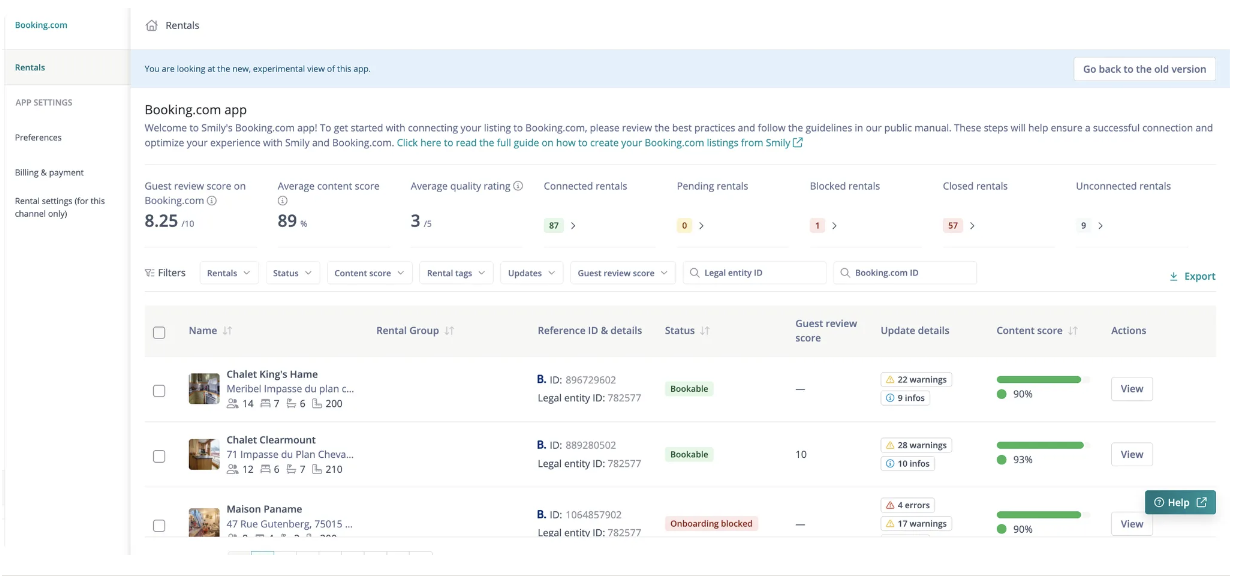Click warning triangle icon on 28 warnings badge
1236x588 pixels.
pyautogui.click(x=890, y=445)
